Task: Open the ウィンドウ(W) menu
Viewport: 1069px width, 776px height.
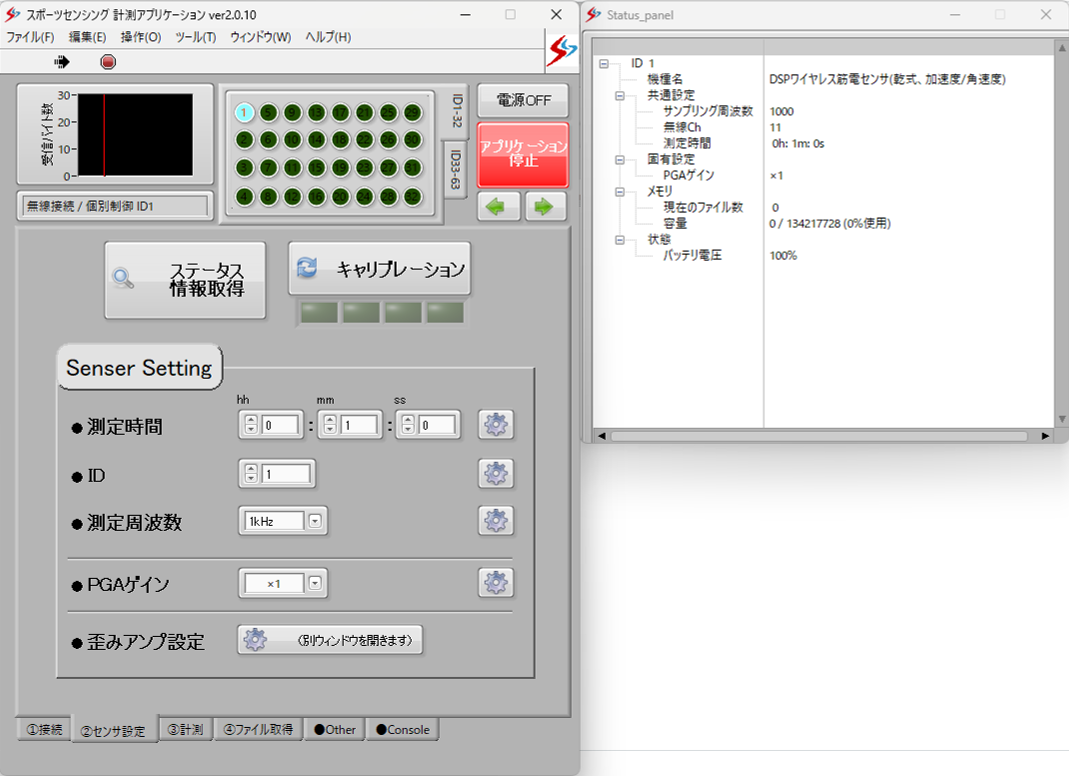Action: click(260, 37)
